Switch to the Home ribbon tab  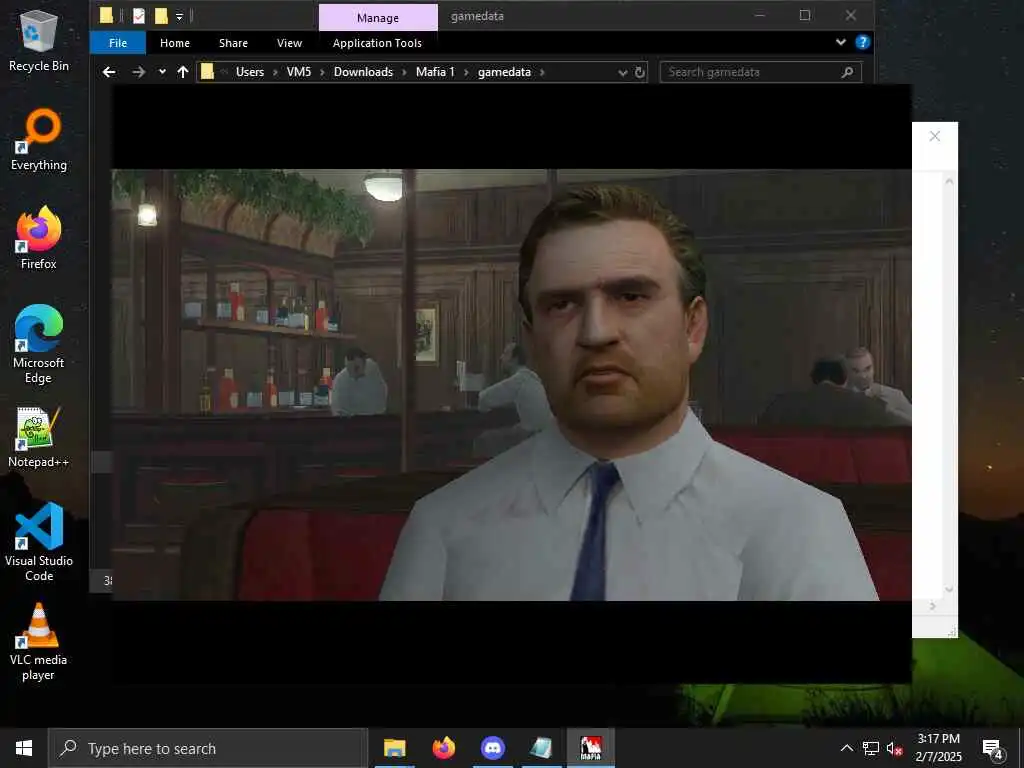(174, 43)
